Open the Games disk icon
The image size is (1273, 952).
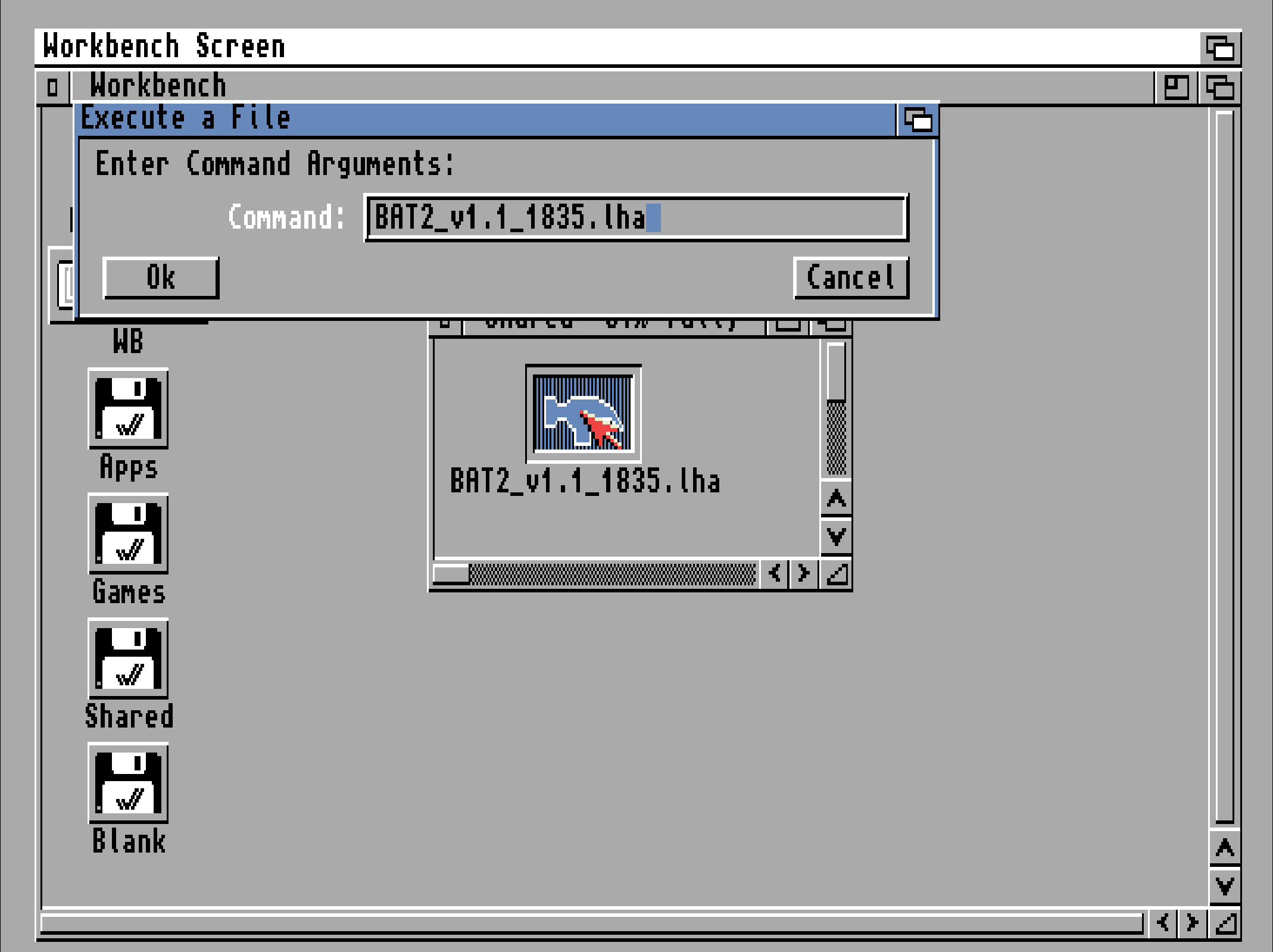[128, 534]
